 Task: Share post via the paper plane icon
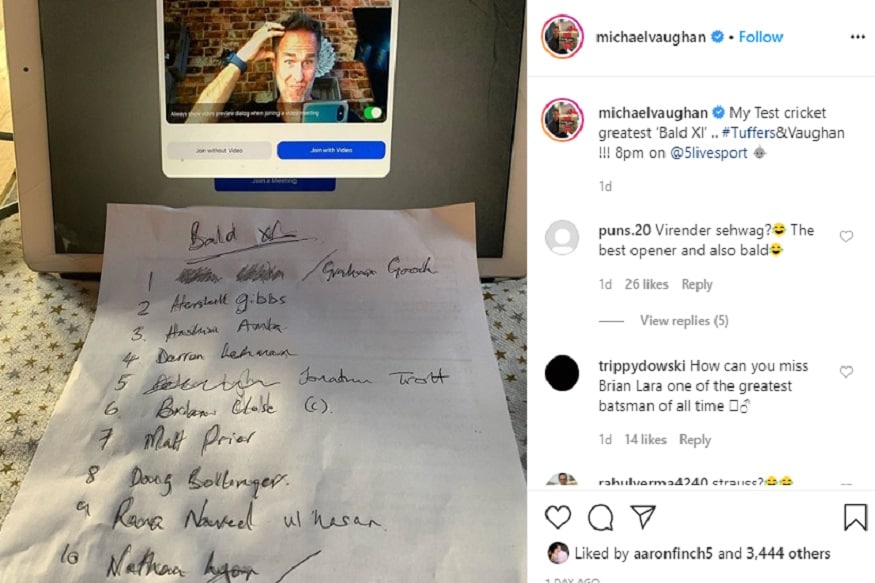pos(643,517)
